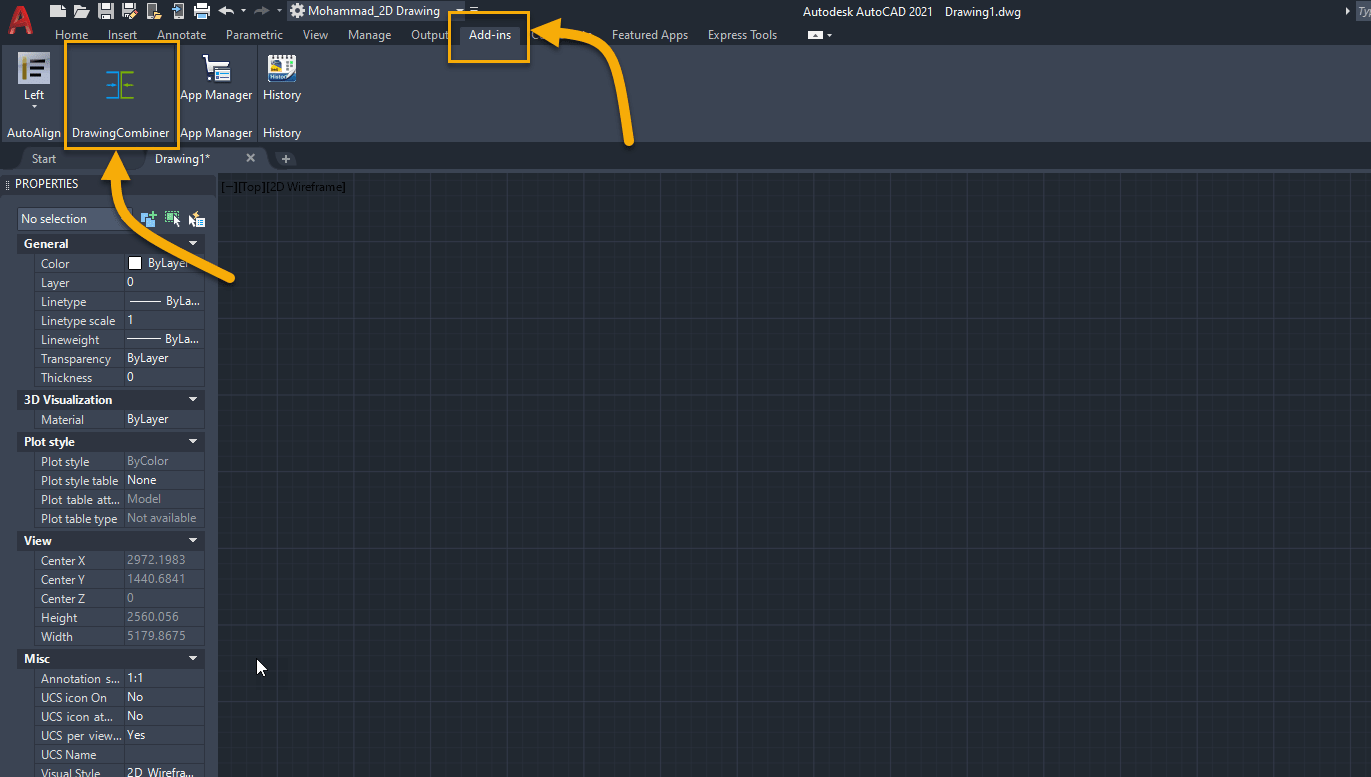Click the Plot printer icon

(201, 11)
